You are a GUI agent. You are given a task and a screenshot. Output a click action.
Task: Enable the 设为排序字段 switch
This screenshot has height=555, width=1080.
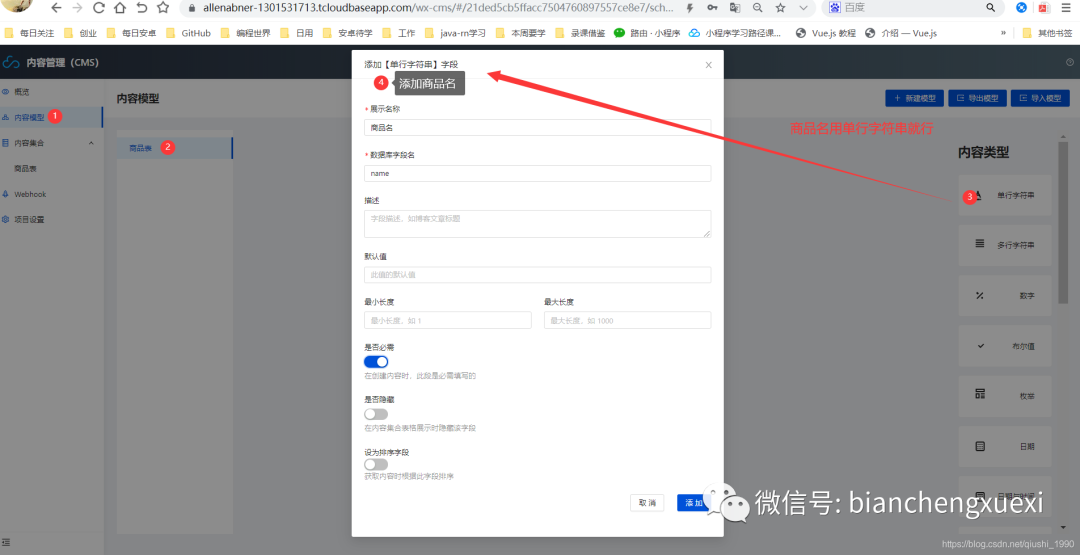tap(376, 465)
